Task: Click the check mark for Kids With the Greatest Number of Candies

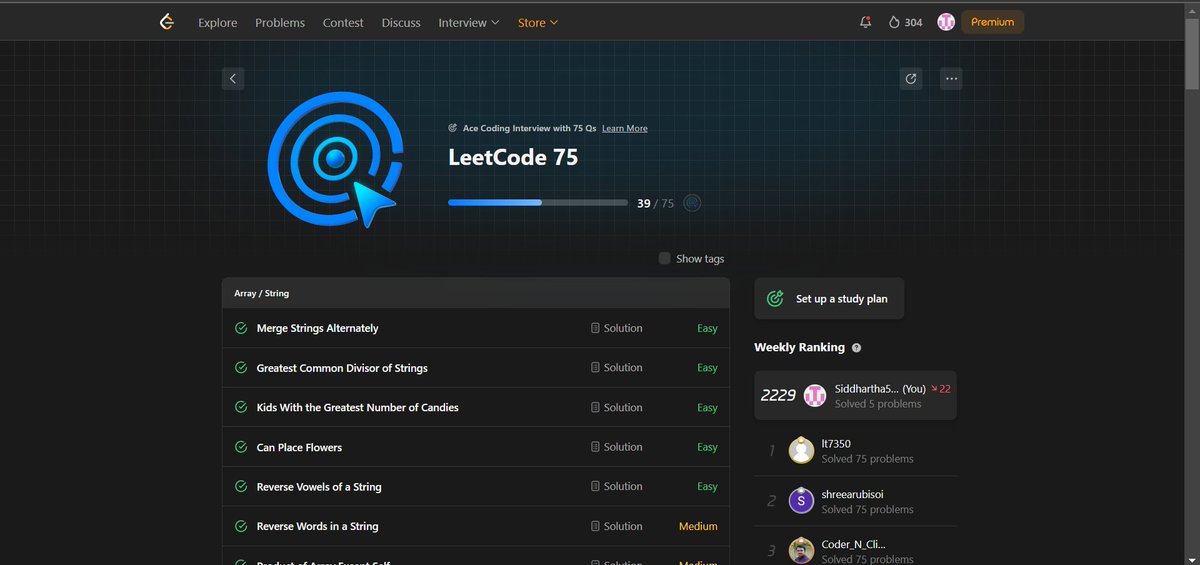Action: pyautogui.click(x=241, y=407)
